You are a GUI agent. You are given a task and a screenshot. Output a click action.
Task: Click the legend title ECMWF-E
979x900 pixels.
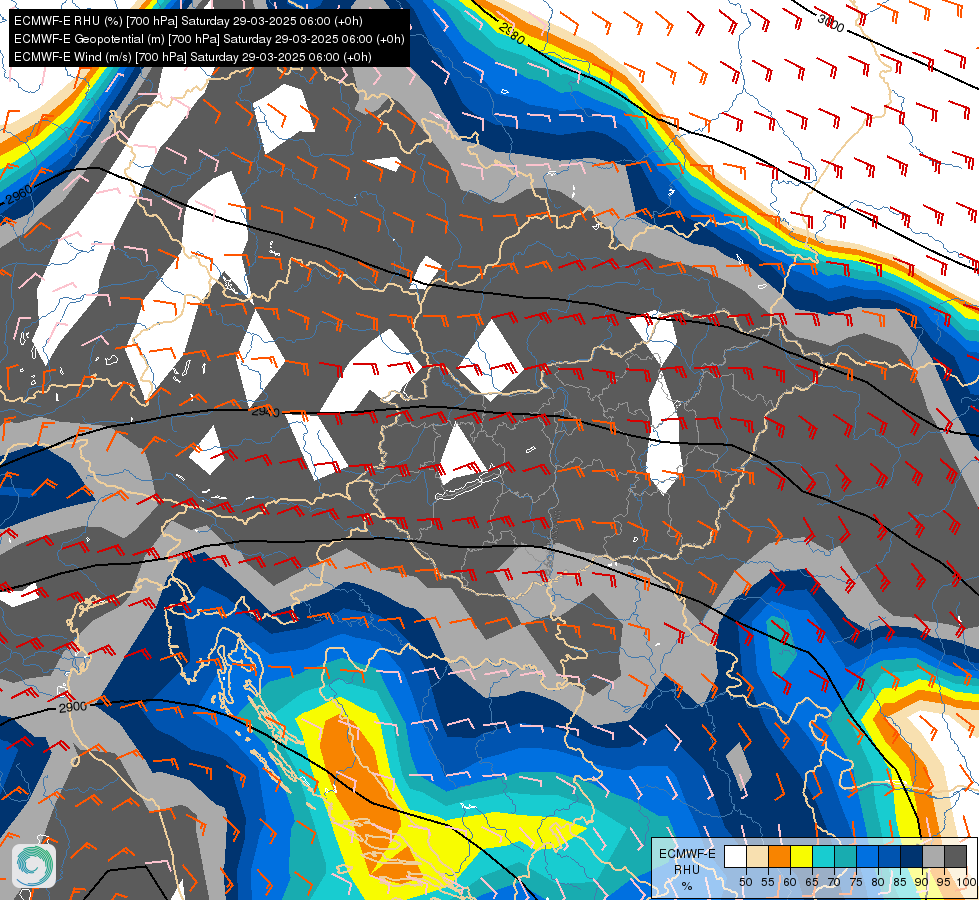(687, 854)
